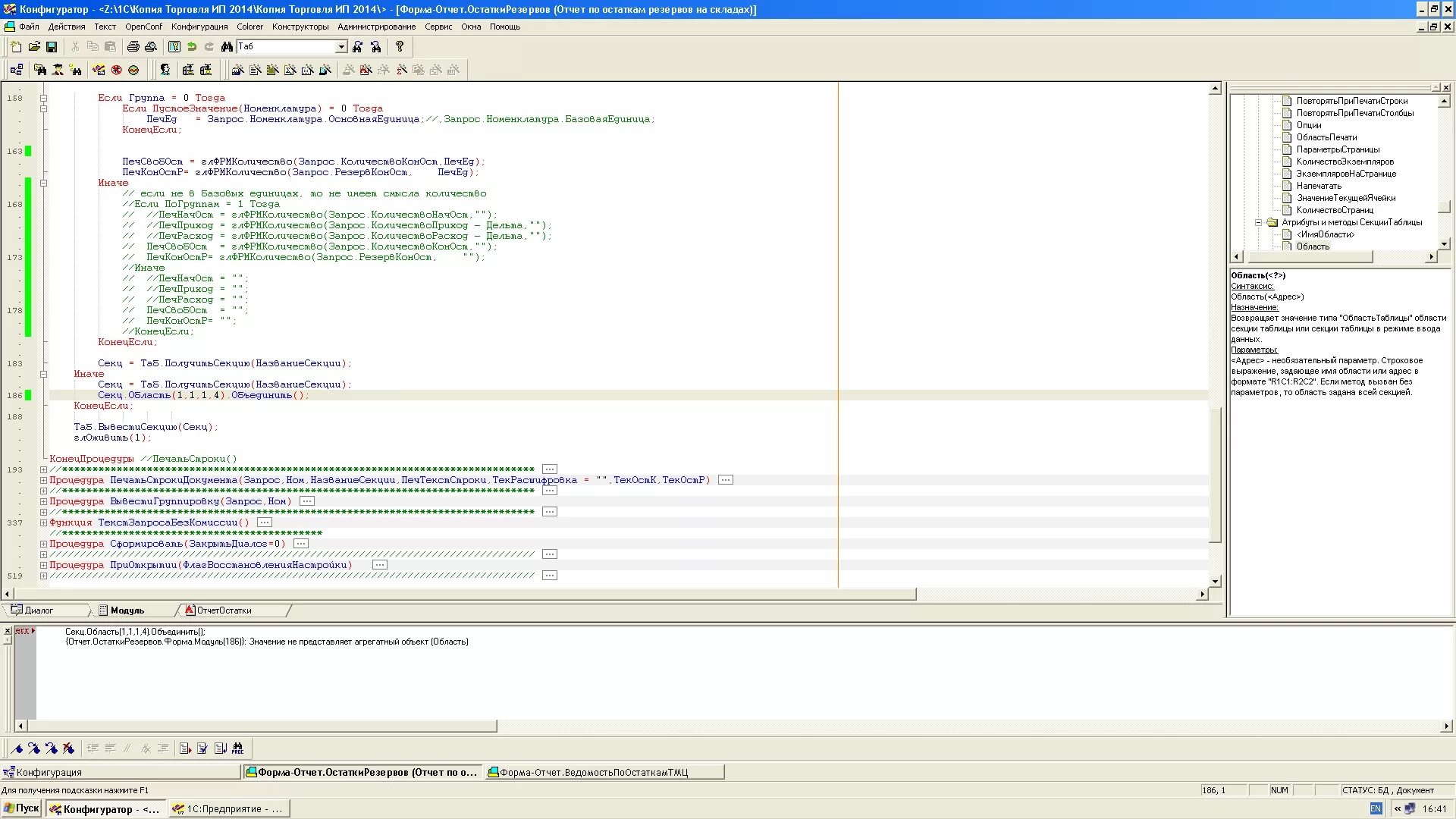Expand the folded Функция ТекстЗапросаБезКомиссии block
Viewport: 1456px width, 819px height.
[43, 522]
